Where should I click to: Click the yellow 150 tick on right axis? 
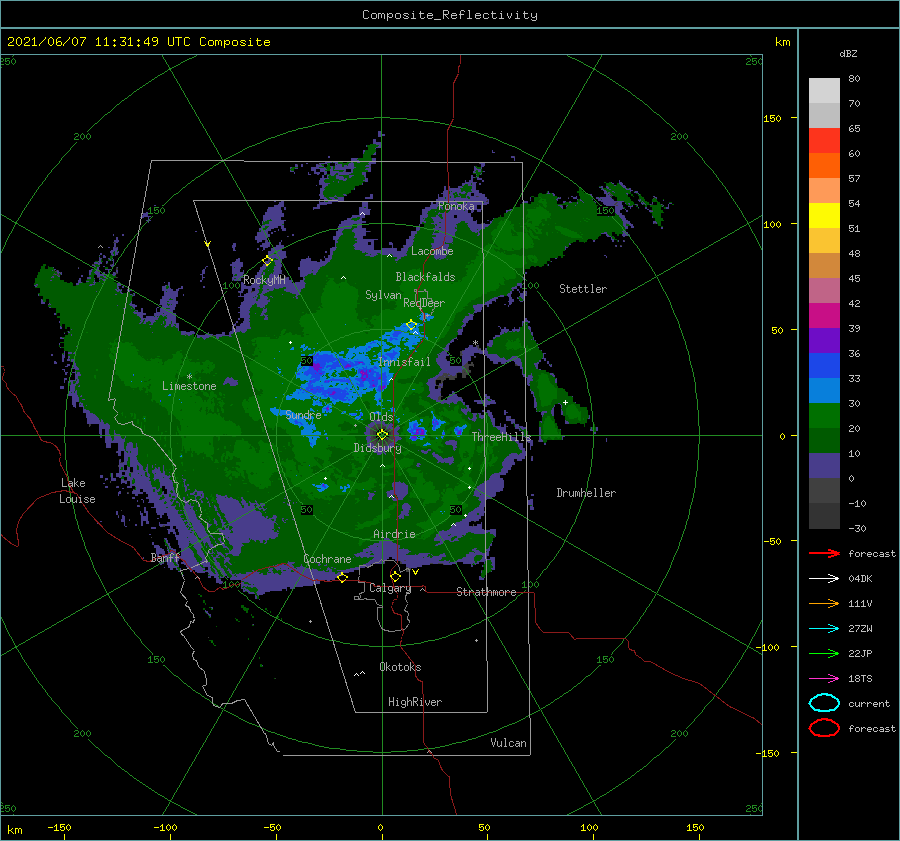click(772, 118)
